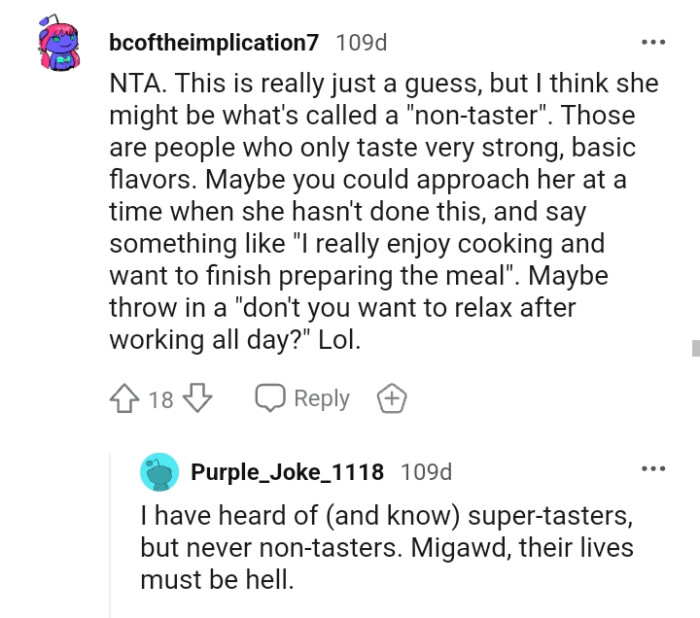
Task: Click the vote score showing 18
Action: (x=160, y=400)
